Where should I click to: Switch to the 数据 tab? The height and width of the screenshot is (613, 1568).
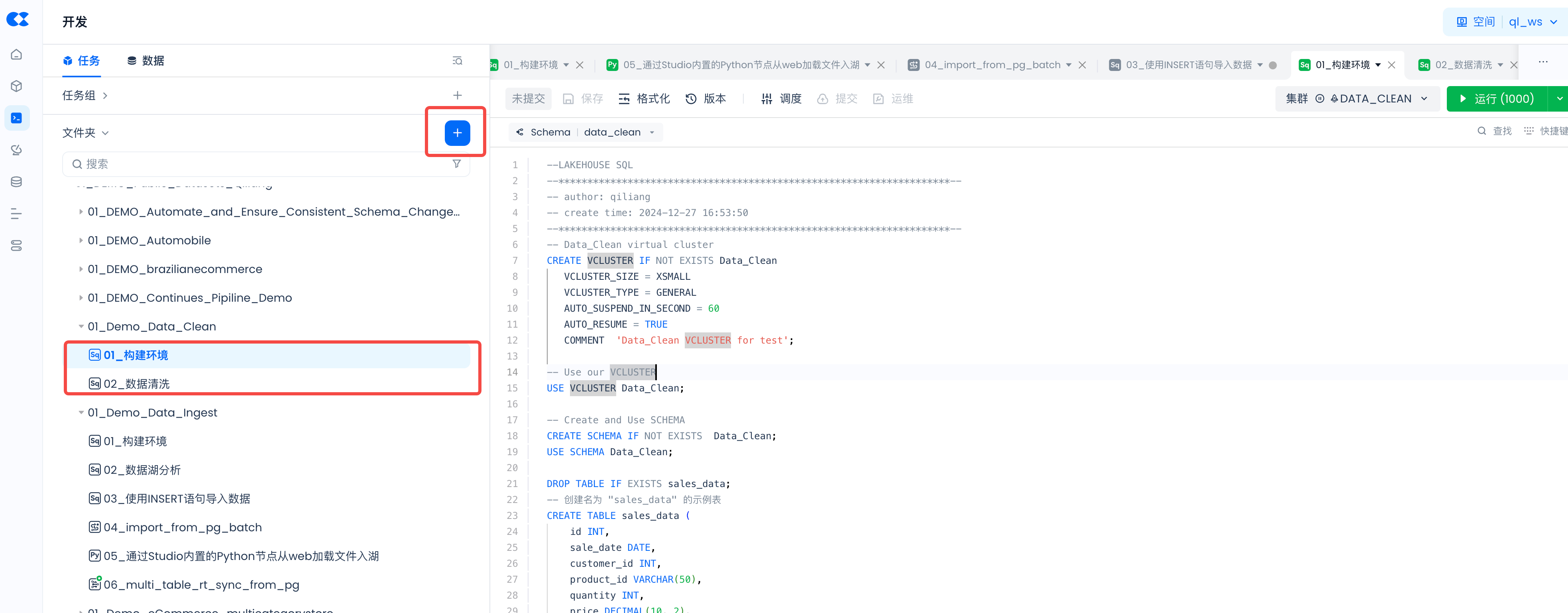[145, 61]
